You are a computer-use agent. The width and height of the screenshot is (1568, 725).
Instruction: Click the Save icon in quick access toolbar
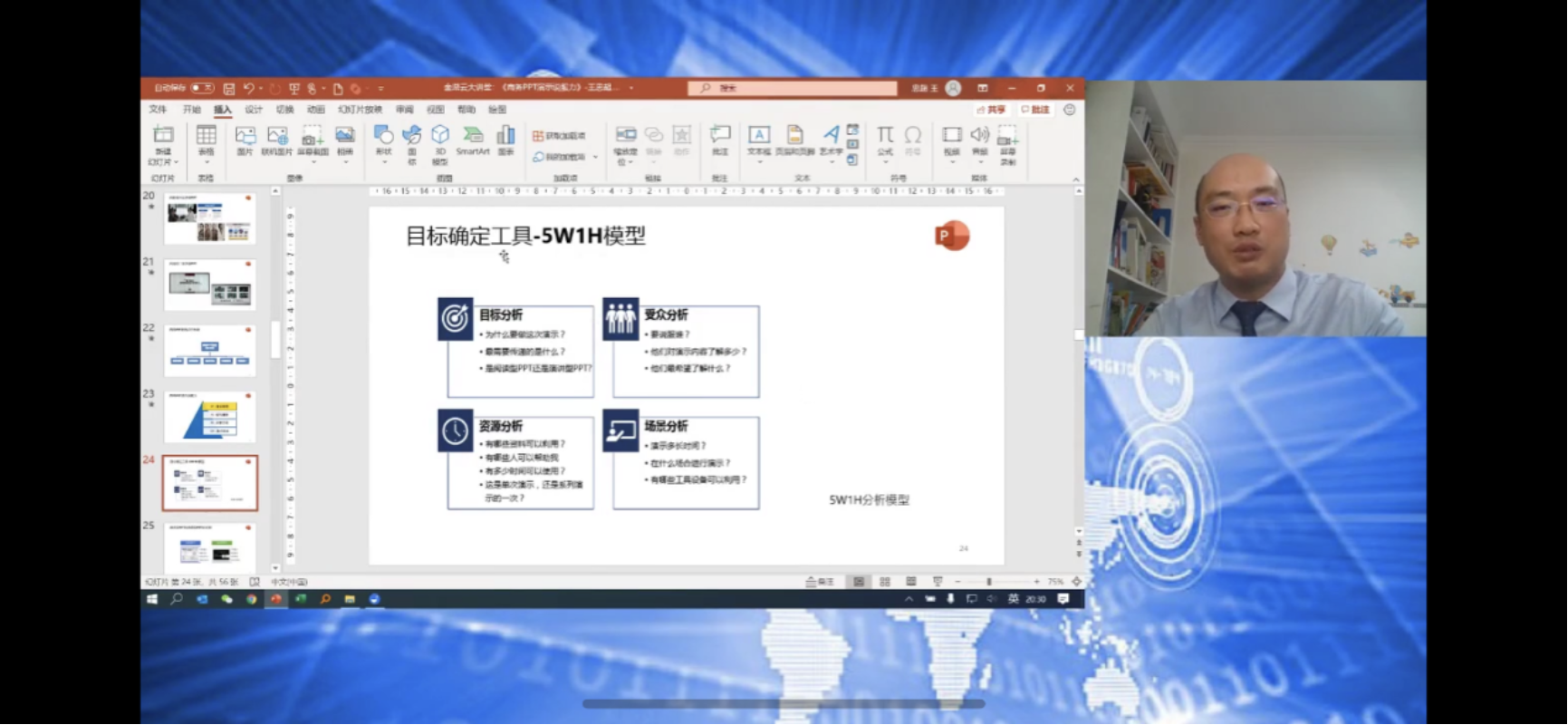tap(229, 89)
